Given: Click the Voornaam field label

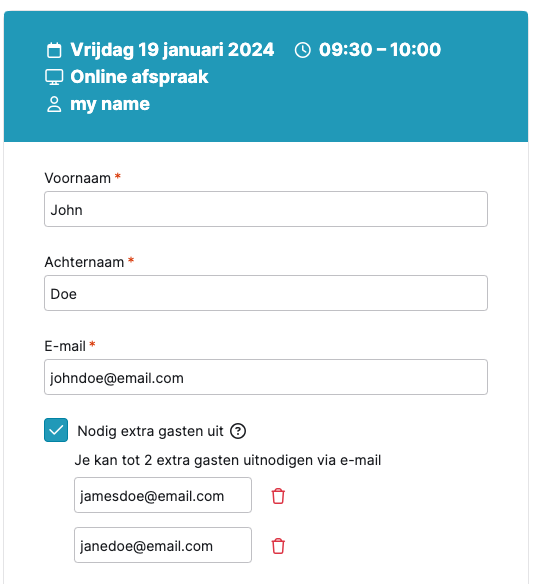Looking at the screenshot, I should click(77, 178).
